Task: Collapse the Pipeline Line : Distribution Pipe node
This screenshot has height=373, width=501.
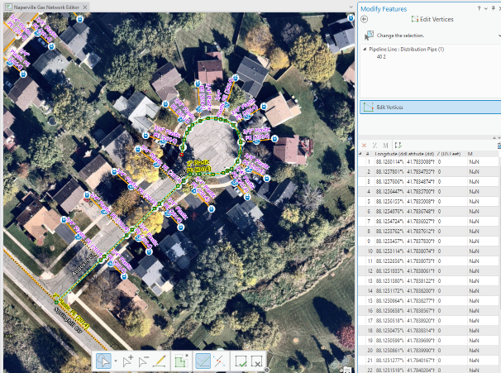Action: click(364, 49)
